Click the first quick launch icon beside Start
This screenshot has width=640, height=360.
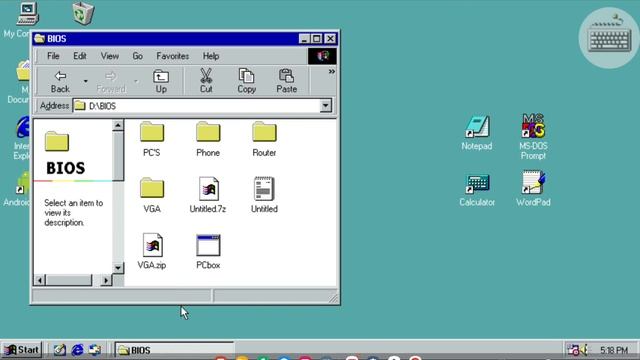[x=60, y=350]
